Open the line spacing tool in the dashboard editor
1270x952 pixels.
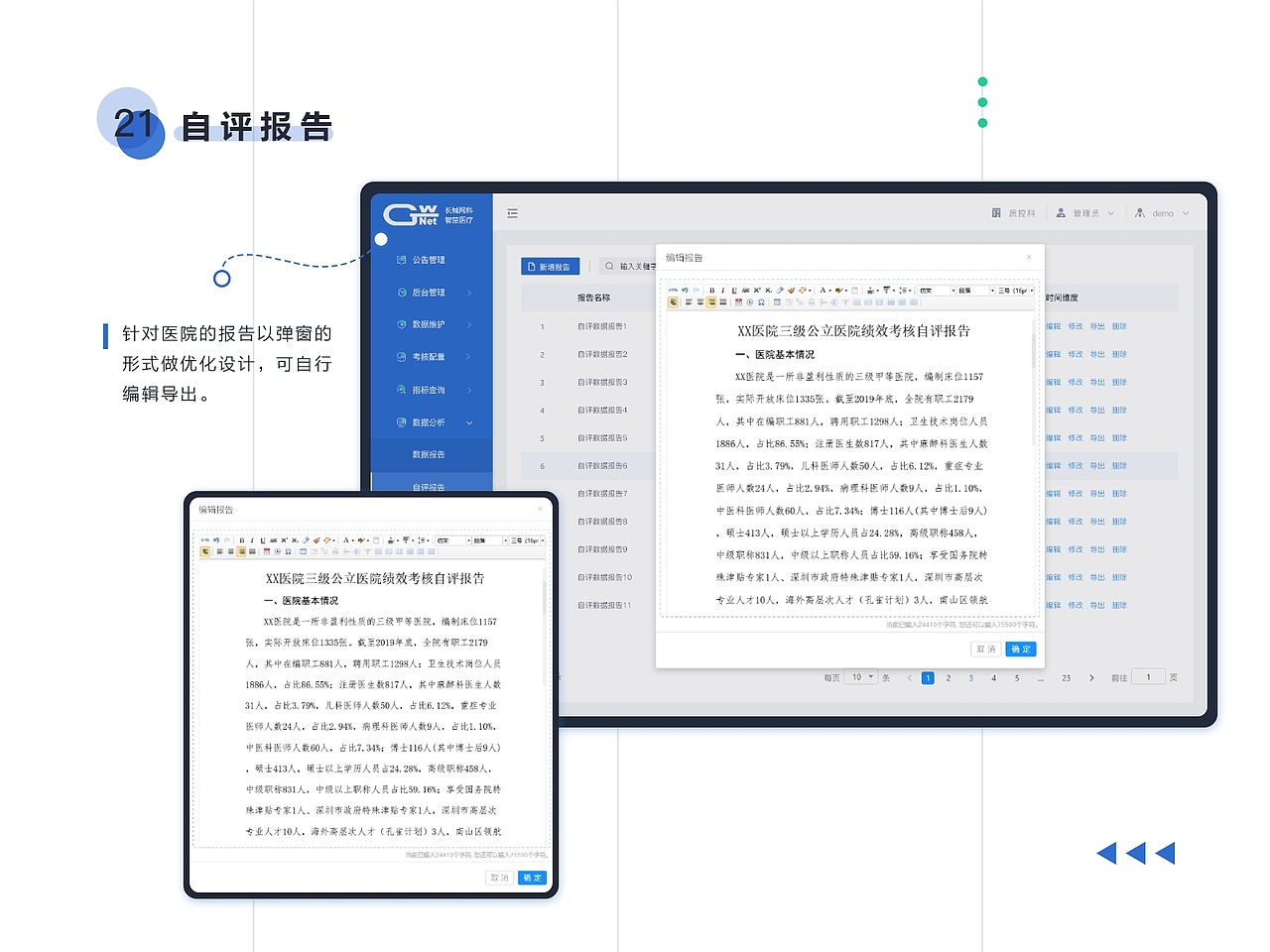click(903, 291)
